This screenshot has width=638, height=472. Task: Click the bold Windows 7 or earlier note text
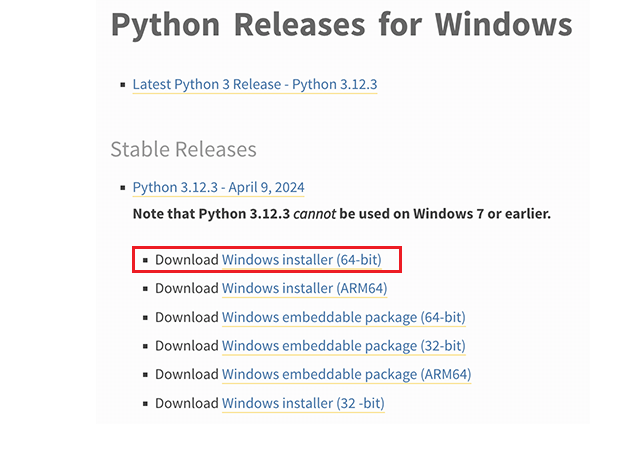pyautogui.click(x=482, y=214)
